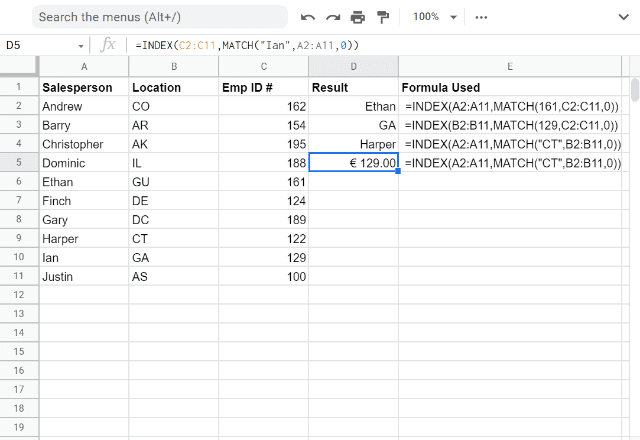This screenshot has height=440, width=640.
Task: Select the Paint format tool
Action: click(383, 17)
